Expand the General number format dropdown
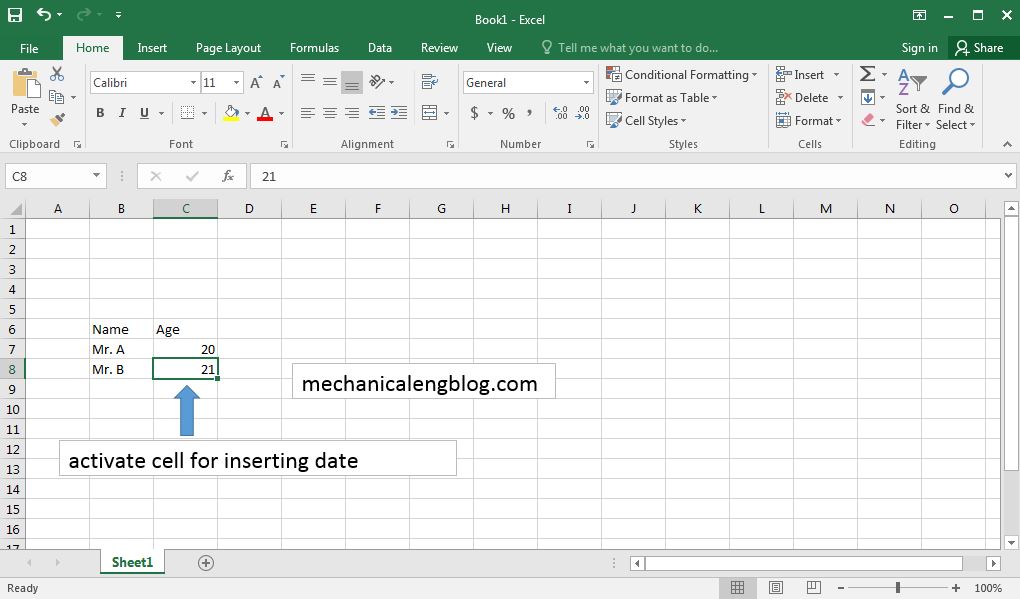Screen dimensions: 1020x599 tap(586, 83)
